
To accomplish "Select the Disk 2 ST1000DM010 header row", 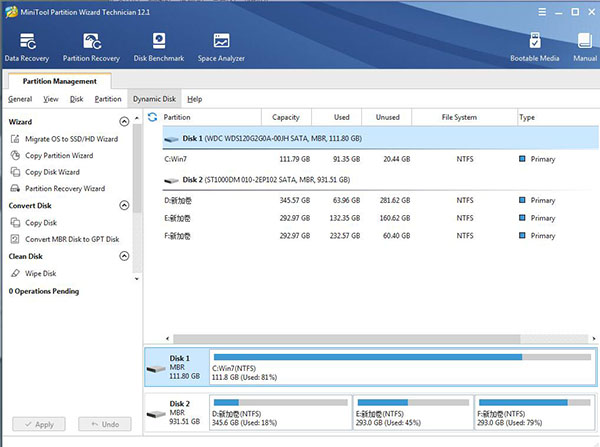I will click(x=380, y=179).
